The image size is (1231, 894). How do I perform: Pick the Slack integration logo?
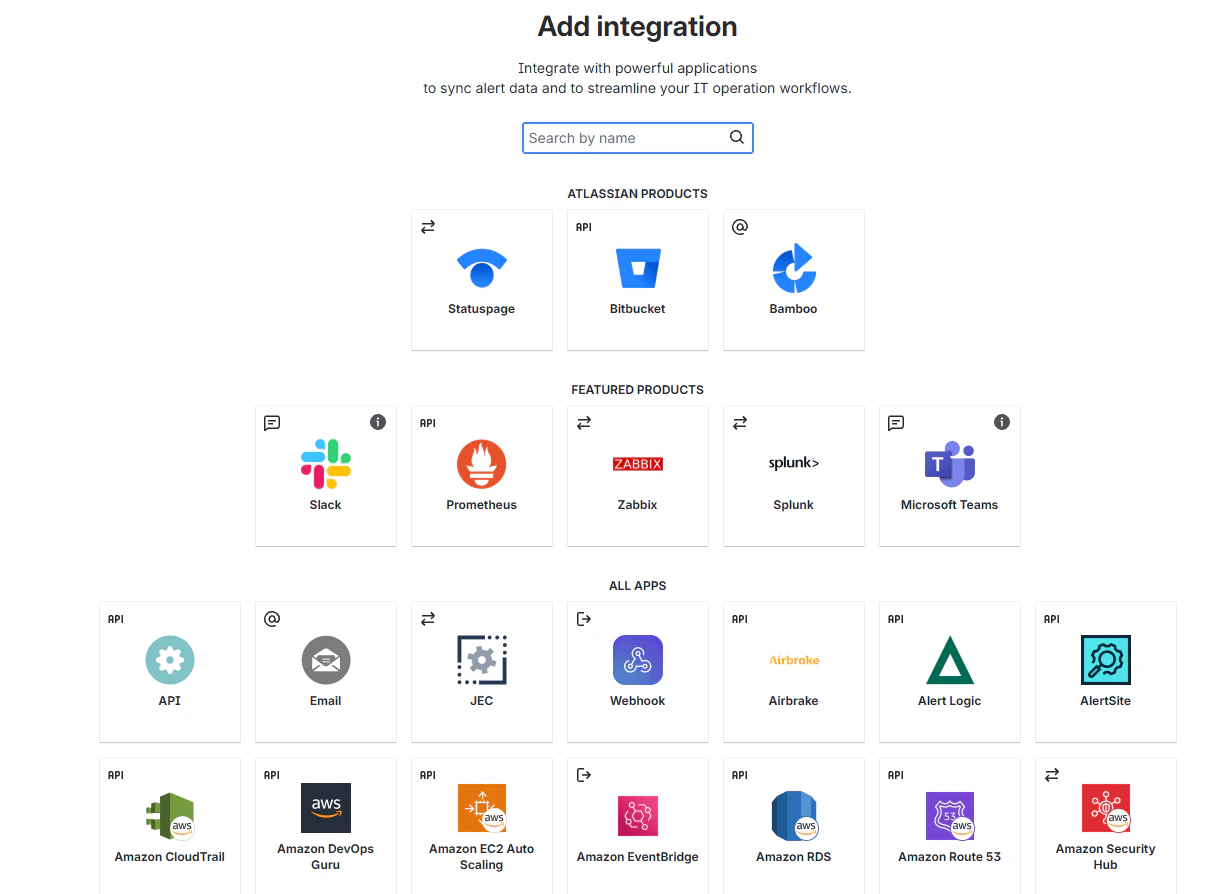point(326,464)
